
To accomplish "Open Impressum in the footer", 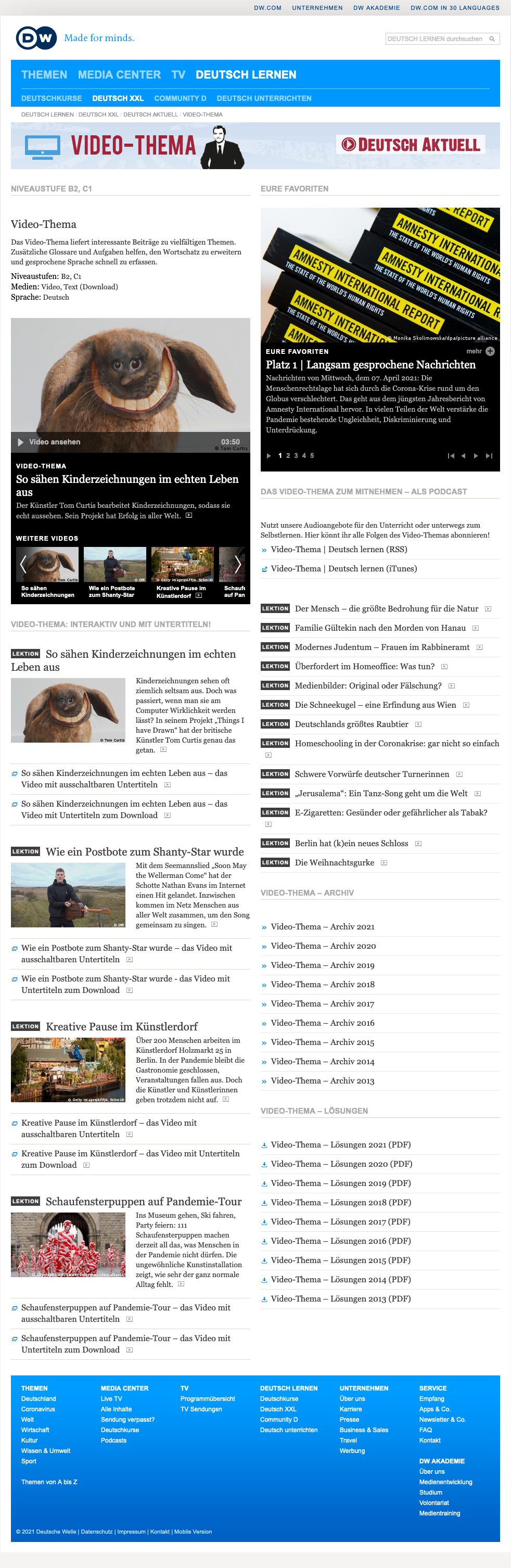I will (132, 1532).
